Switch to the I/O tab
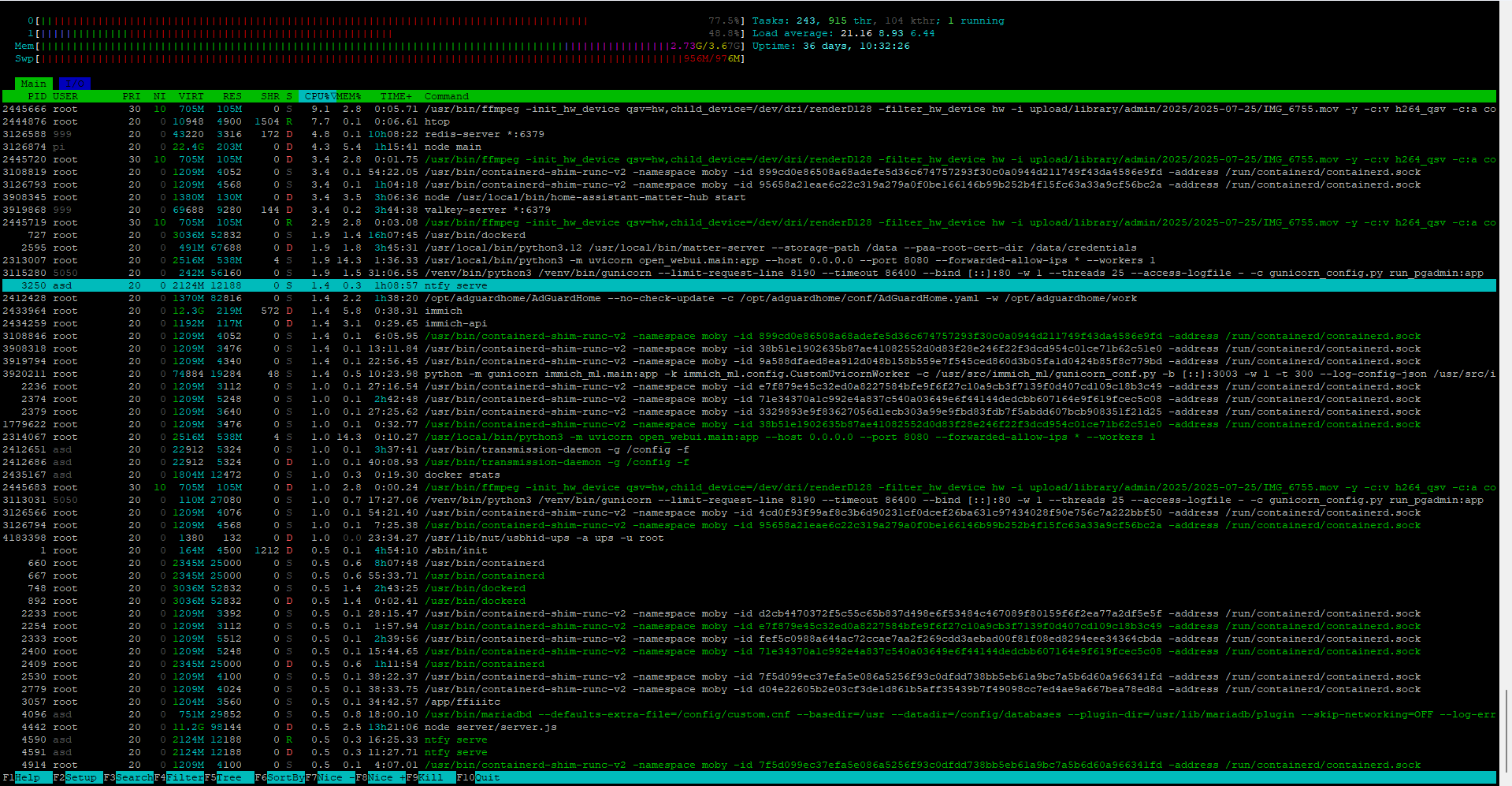1512x786 pixels. click(75, 84)
